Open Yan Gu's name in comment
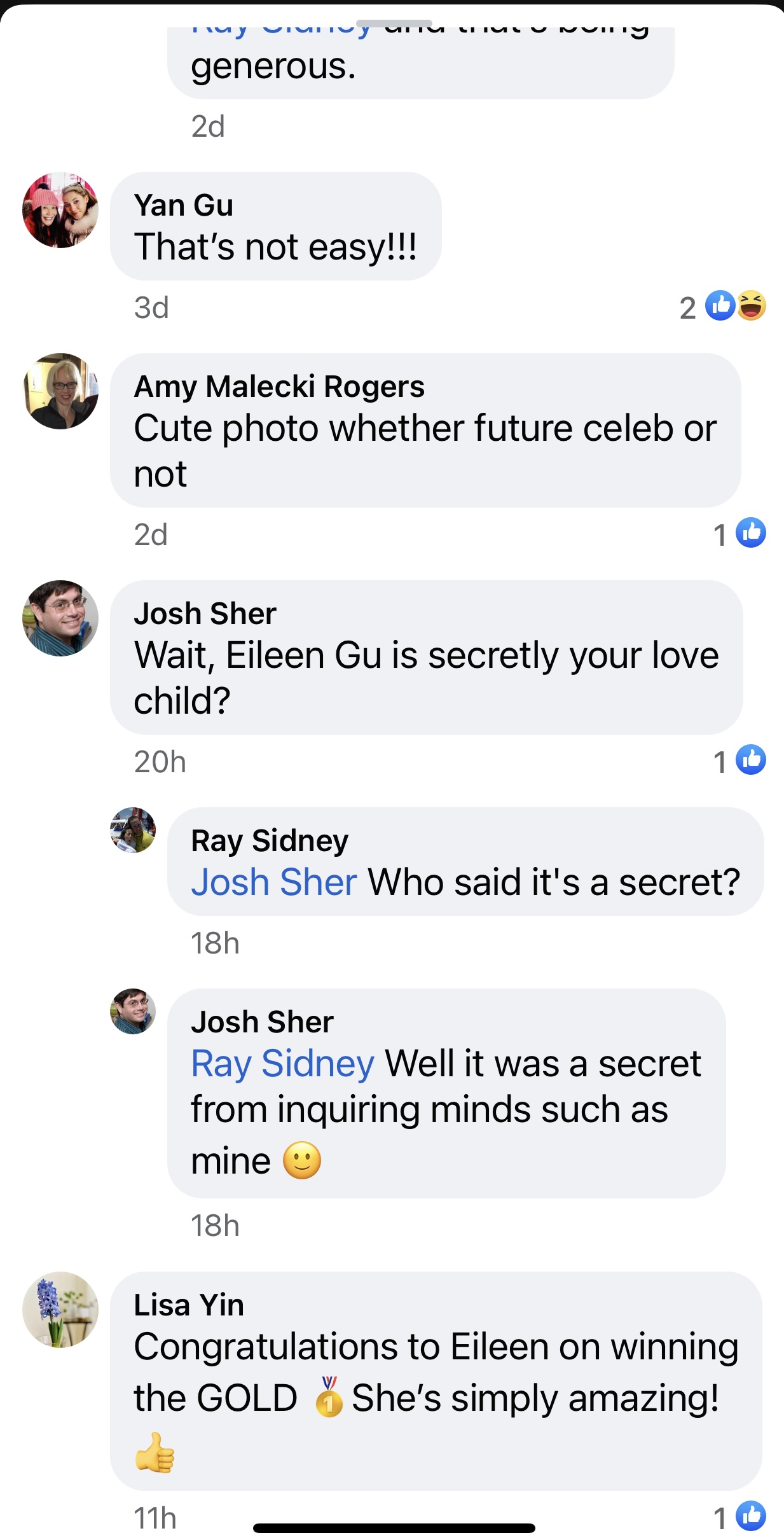The height and width of the screenshot is (1533, 784). point(184,205)
